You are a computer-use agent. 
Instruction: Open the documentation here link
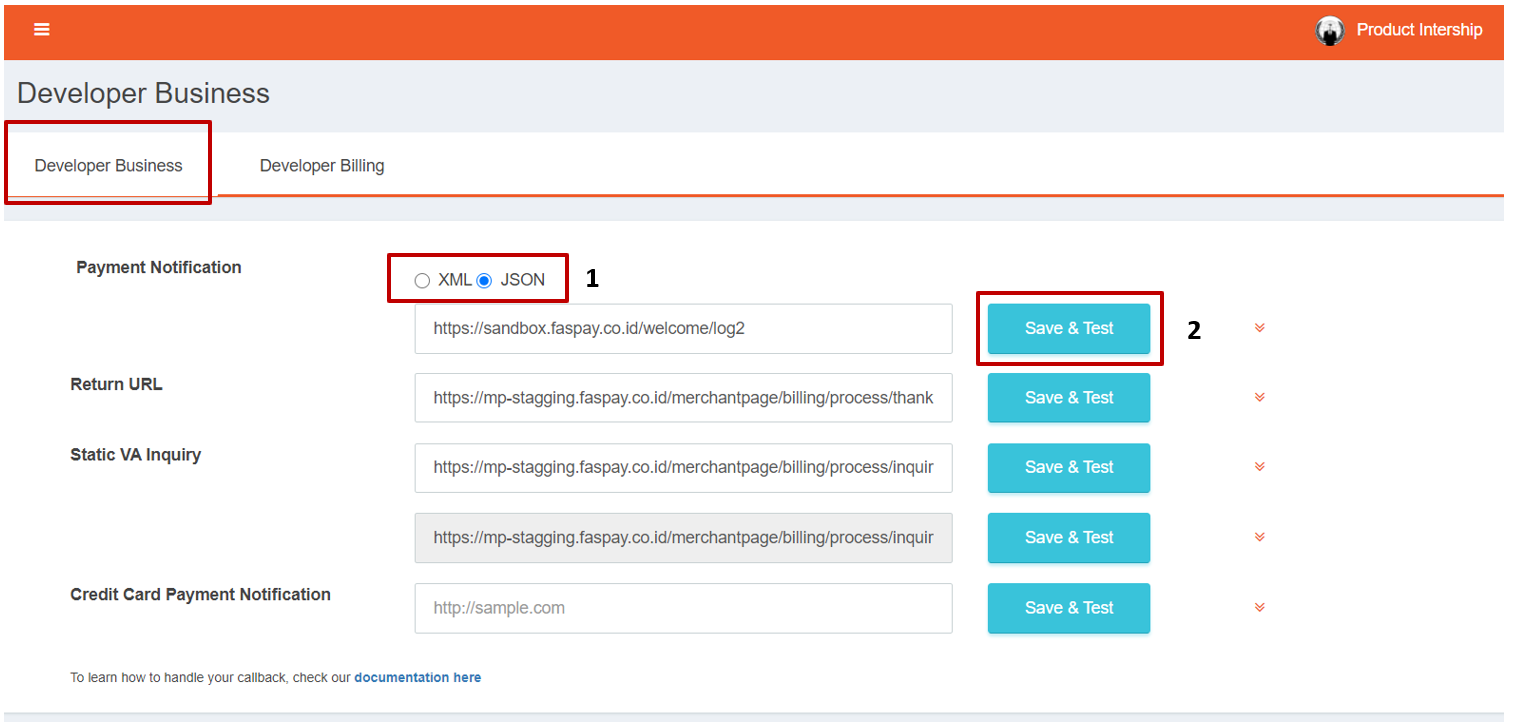pos(417,678)
